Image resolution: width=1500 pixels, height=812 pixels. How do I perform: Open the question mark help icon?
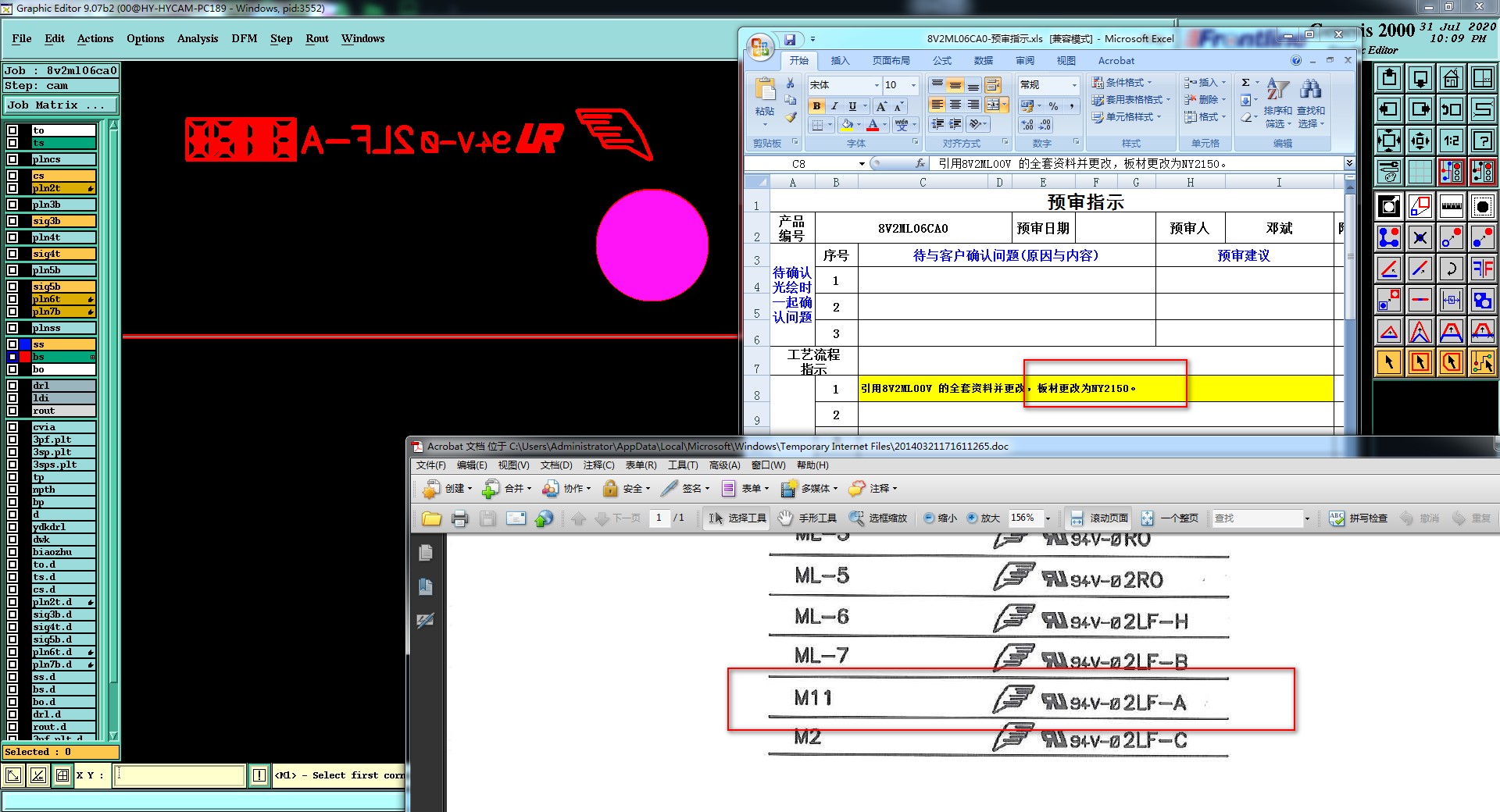pyautogui.click(x=1483, y=141)
